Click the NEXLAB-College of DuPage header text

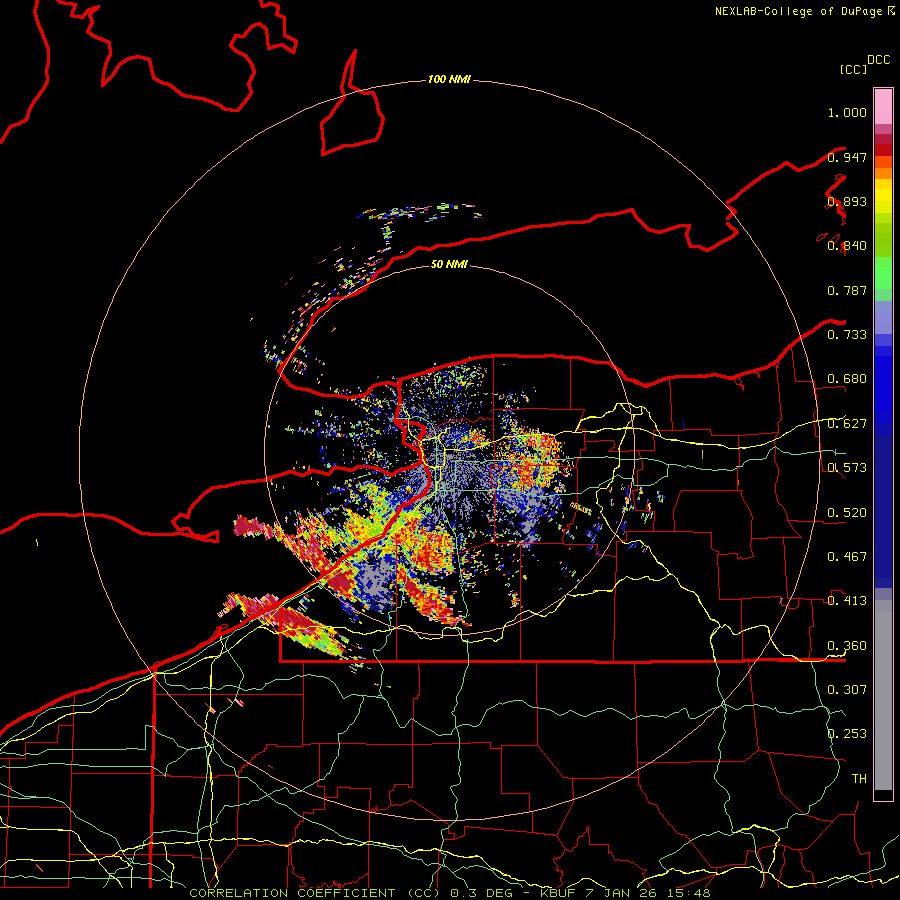click(x=798, y=11)
